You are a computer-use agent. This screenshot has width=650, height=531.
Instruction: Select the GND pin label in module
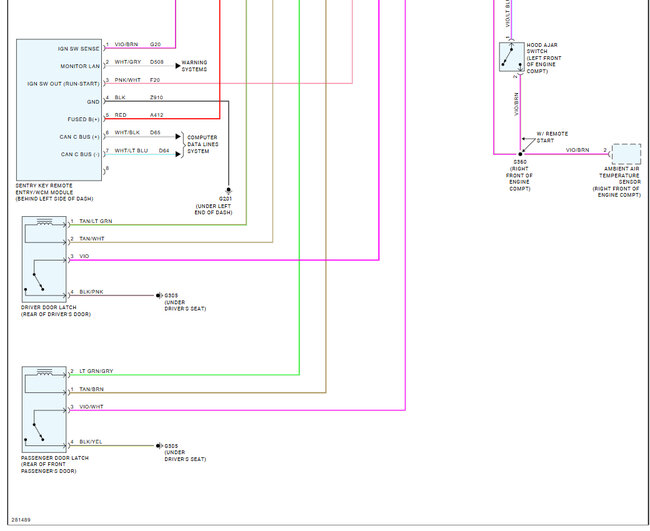pyautogui.click(x=93, y=102)
